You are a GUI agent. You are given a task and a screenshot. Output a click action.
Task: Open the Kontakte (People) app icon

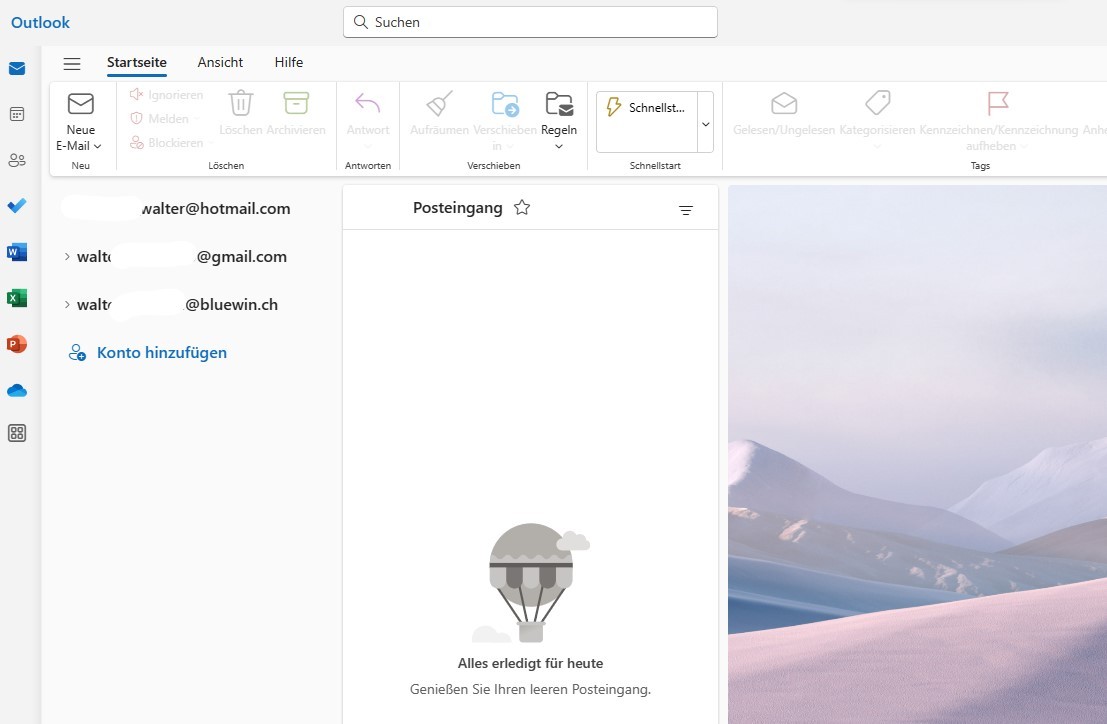pos(16,160)
